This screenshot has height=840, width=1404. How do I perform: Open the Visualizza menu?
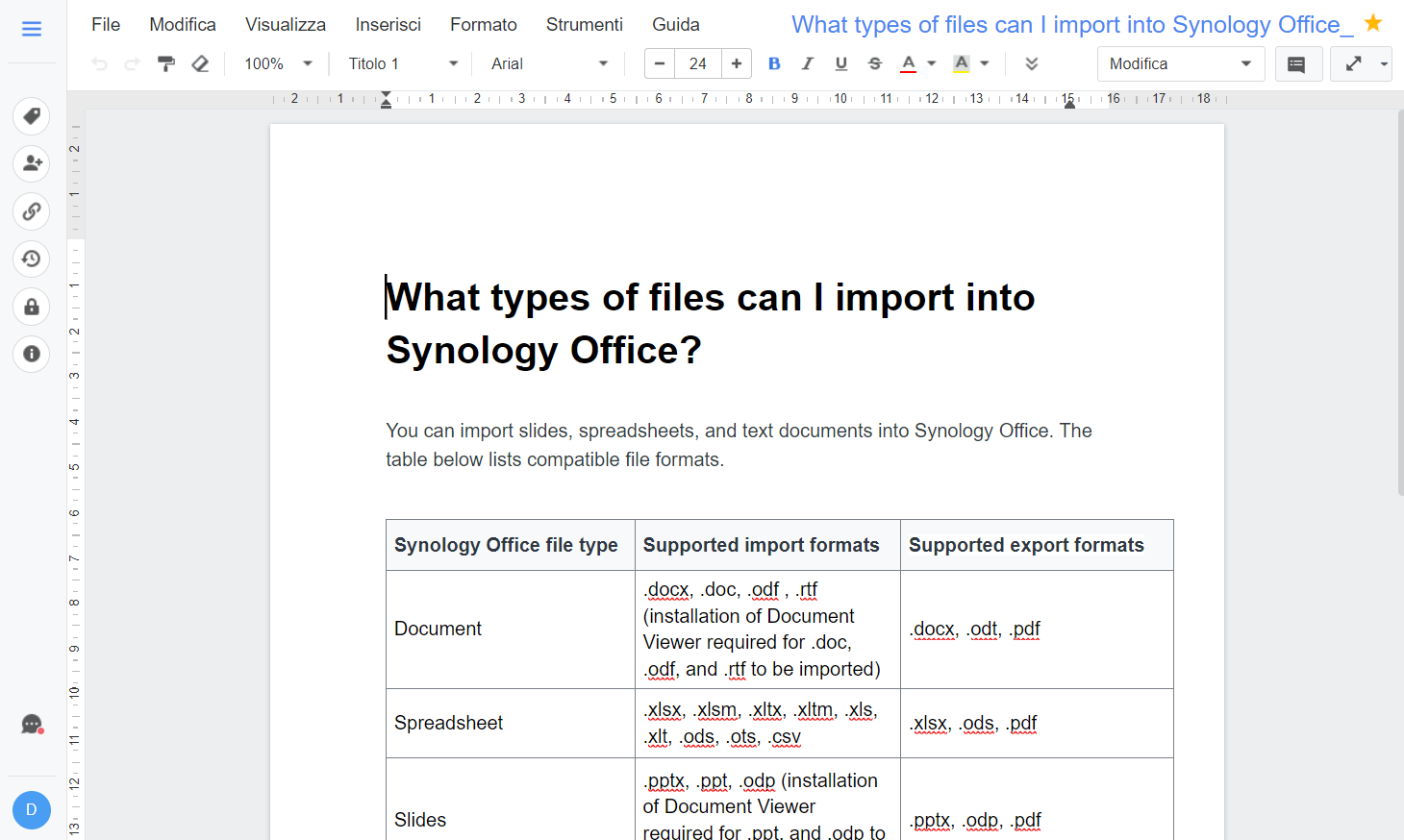point(286,25)
